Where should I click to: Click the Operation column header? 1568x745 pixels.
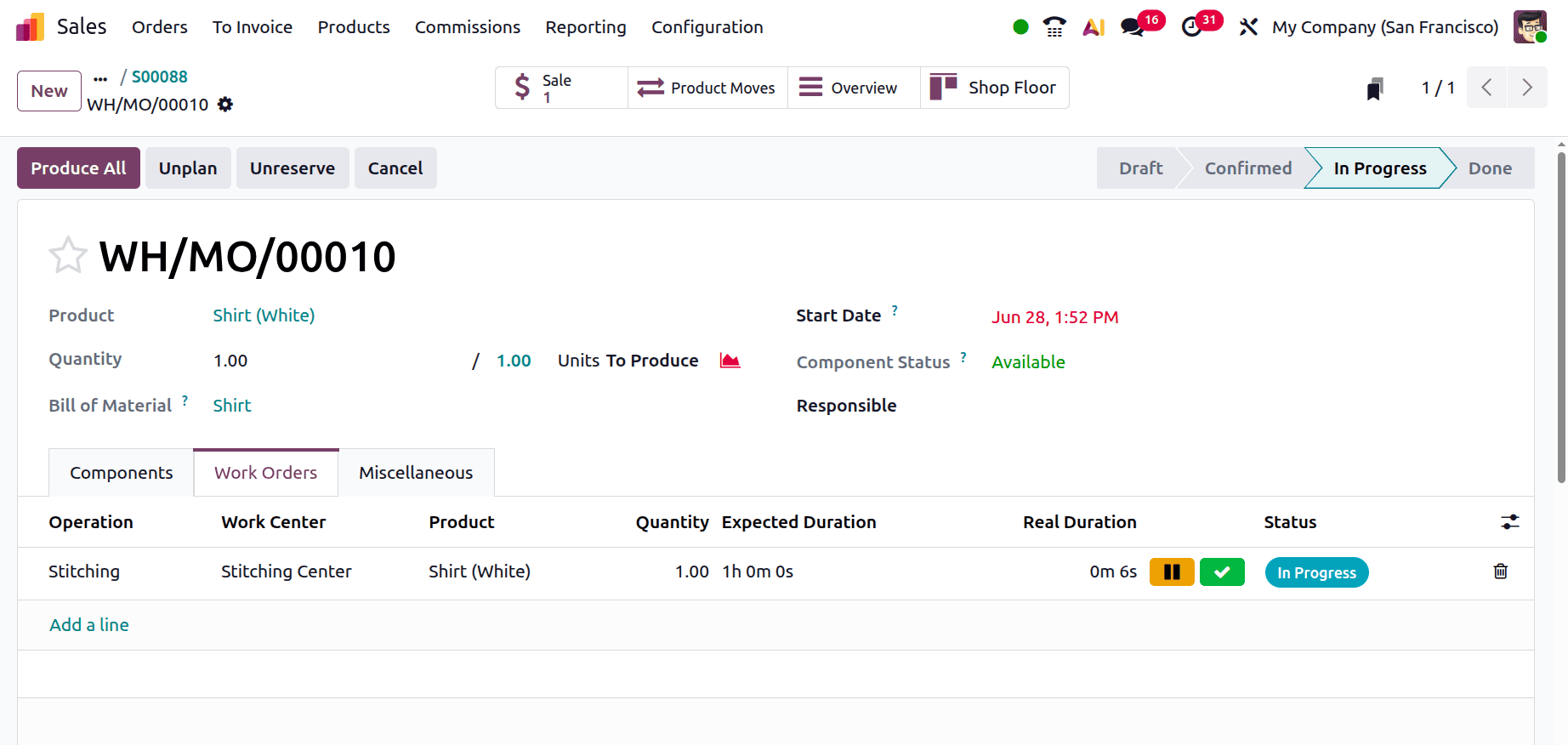click(91, 522)
